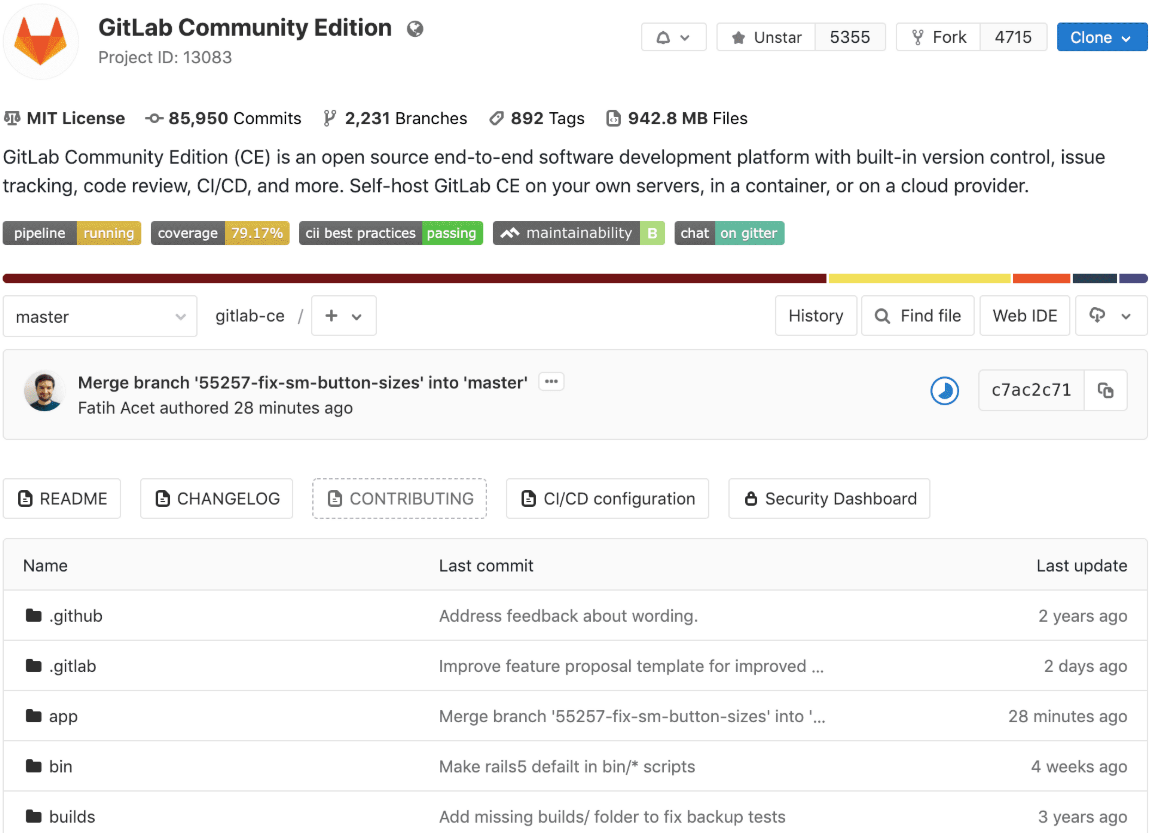Open the Clone dropdown
The image size is (1158, 833).
[1102, 37]
